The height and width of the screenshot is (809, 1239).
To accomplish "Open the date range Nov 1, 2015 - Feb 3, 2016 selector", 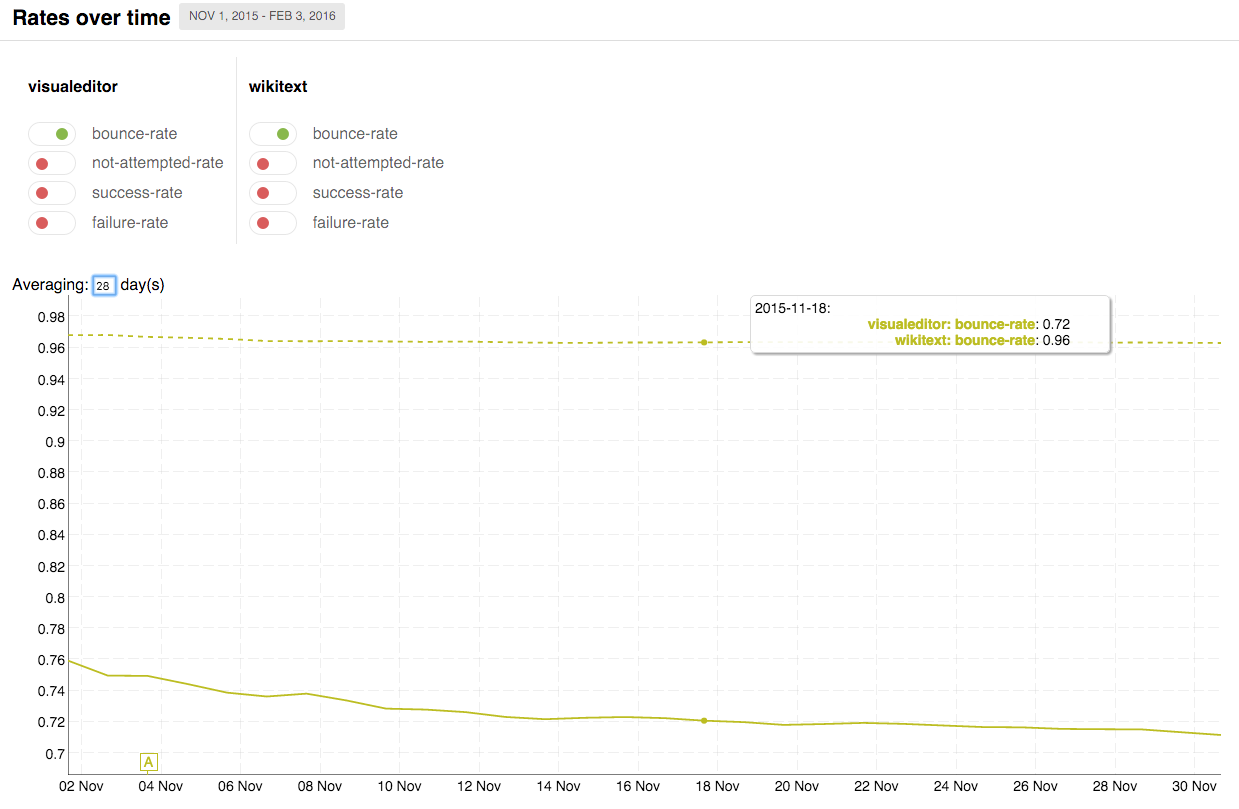I will pyautogui.click(x=262, y=17).
